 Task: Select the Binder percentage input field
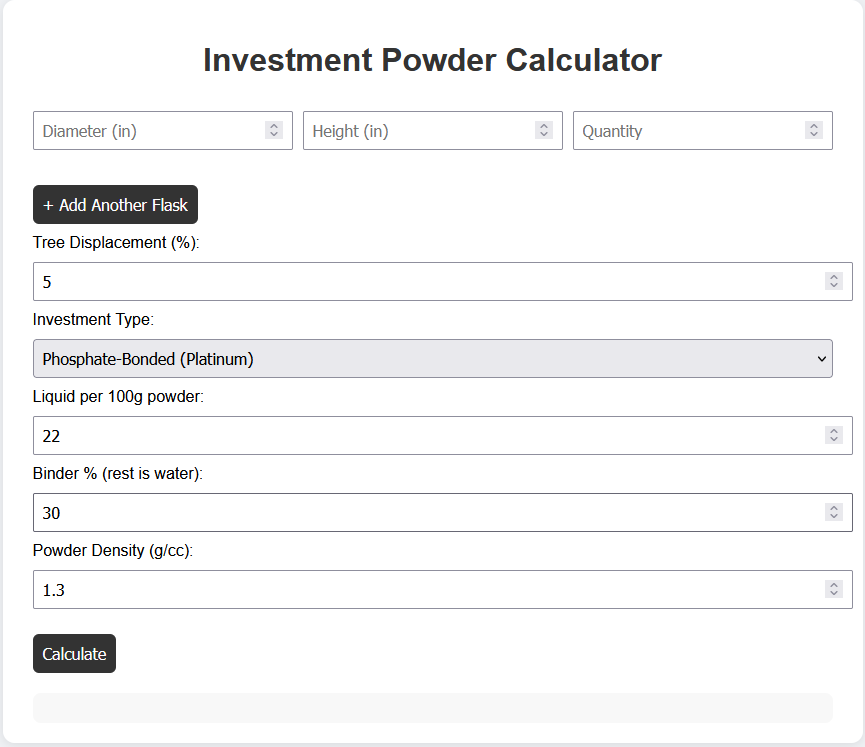pos(400,512)
